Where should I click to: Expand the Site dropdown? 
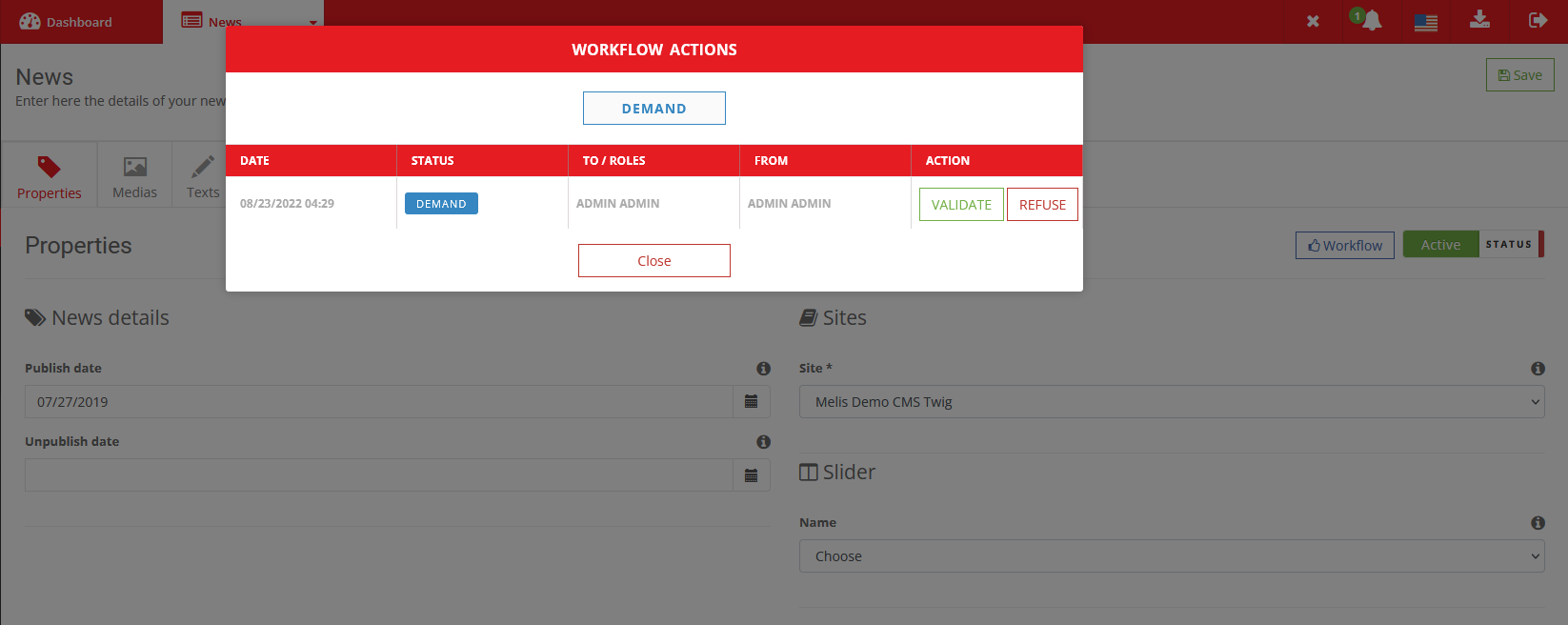(1171, 402)
